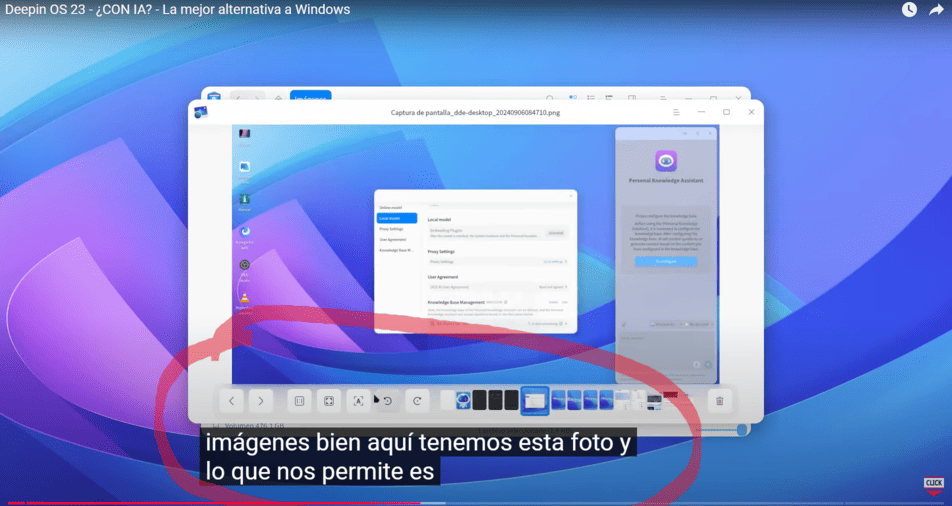Screen dimensions: 952x506
Task: Click the YouTube share arrow icon
Action: (936, 10)
